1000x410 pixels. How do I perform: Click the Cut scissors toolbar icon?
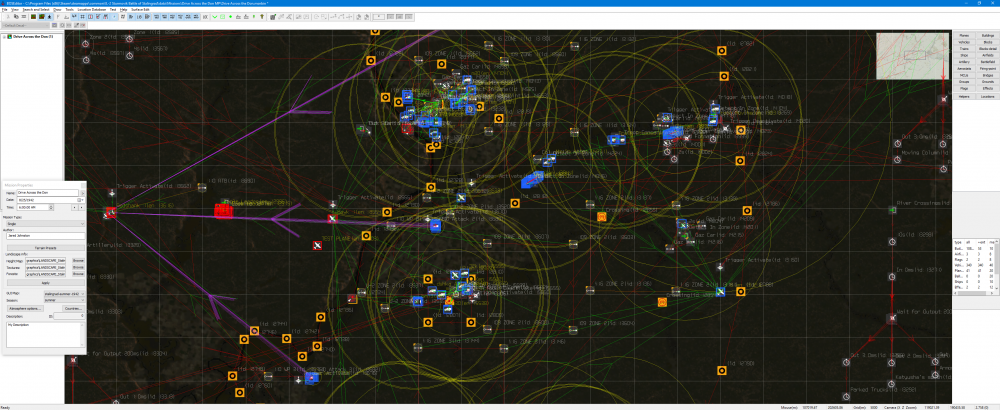pos(8,17)
